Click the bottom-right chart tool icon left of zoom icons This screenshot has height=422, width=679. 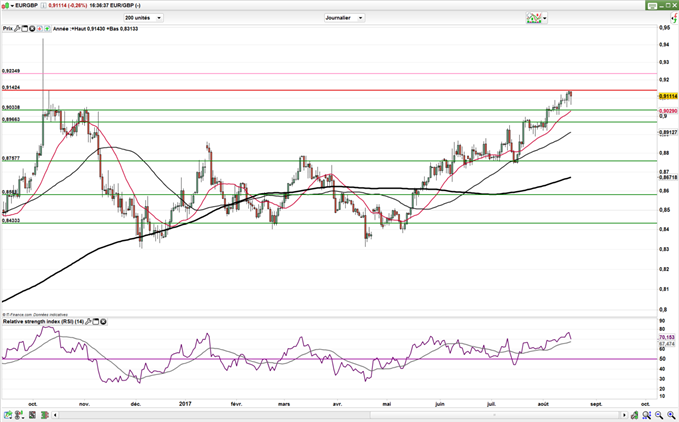634,415
